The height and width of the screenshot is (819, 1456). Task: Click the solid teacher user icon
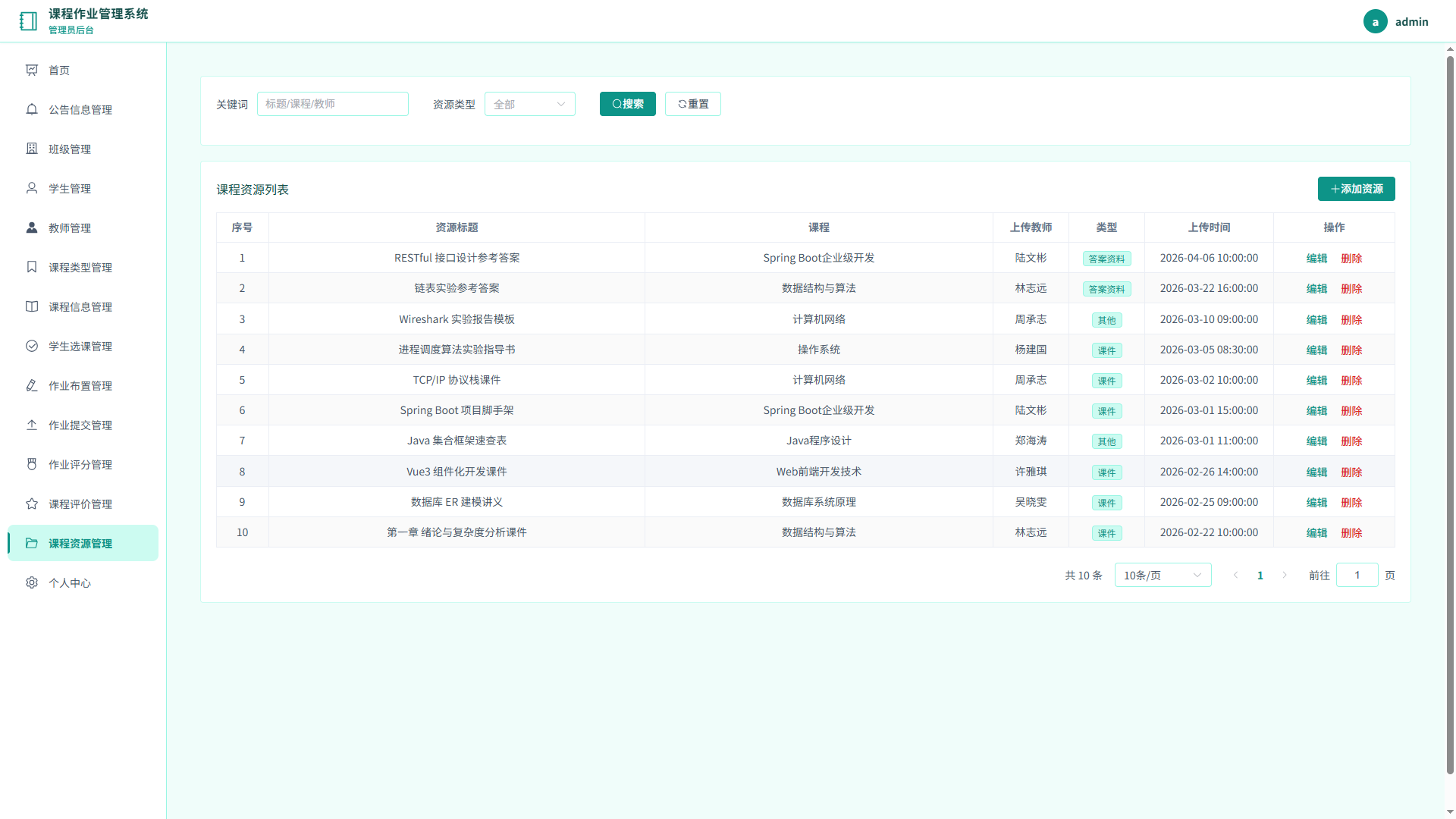click(x=32, y=227)
